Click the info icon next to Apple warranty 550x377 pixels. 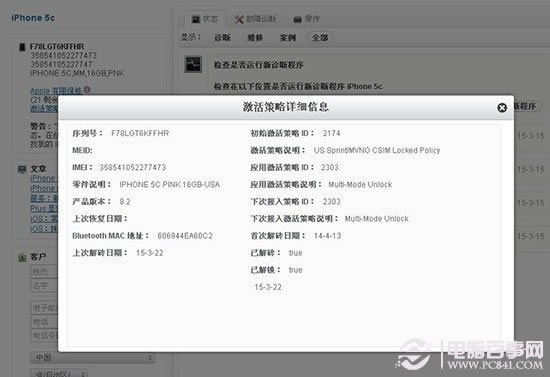coord(87,90)
